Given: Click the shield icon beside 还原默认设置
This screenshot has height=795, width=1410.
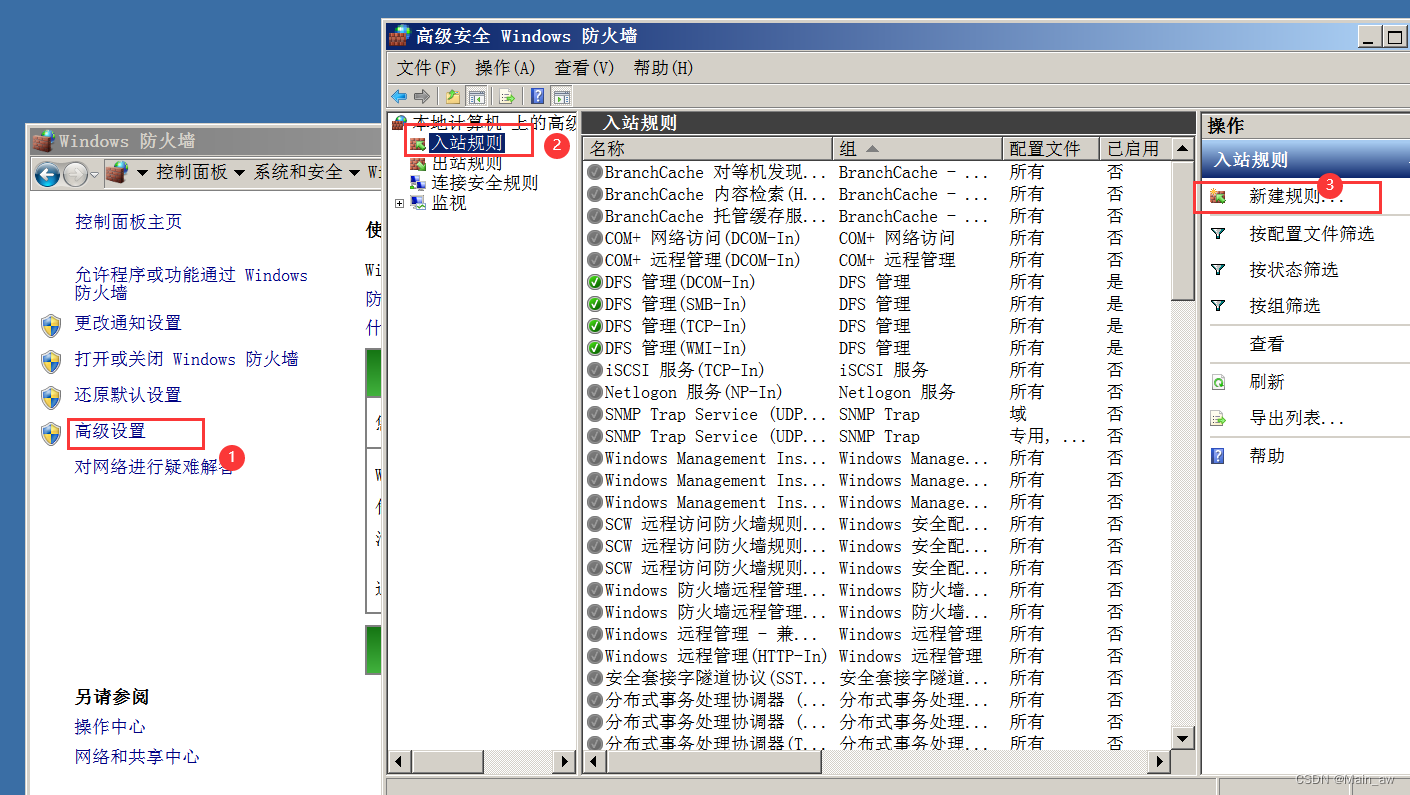Looking at the screenshot, I should click(51, 398).
